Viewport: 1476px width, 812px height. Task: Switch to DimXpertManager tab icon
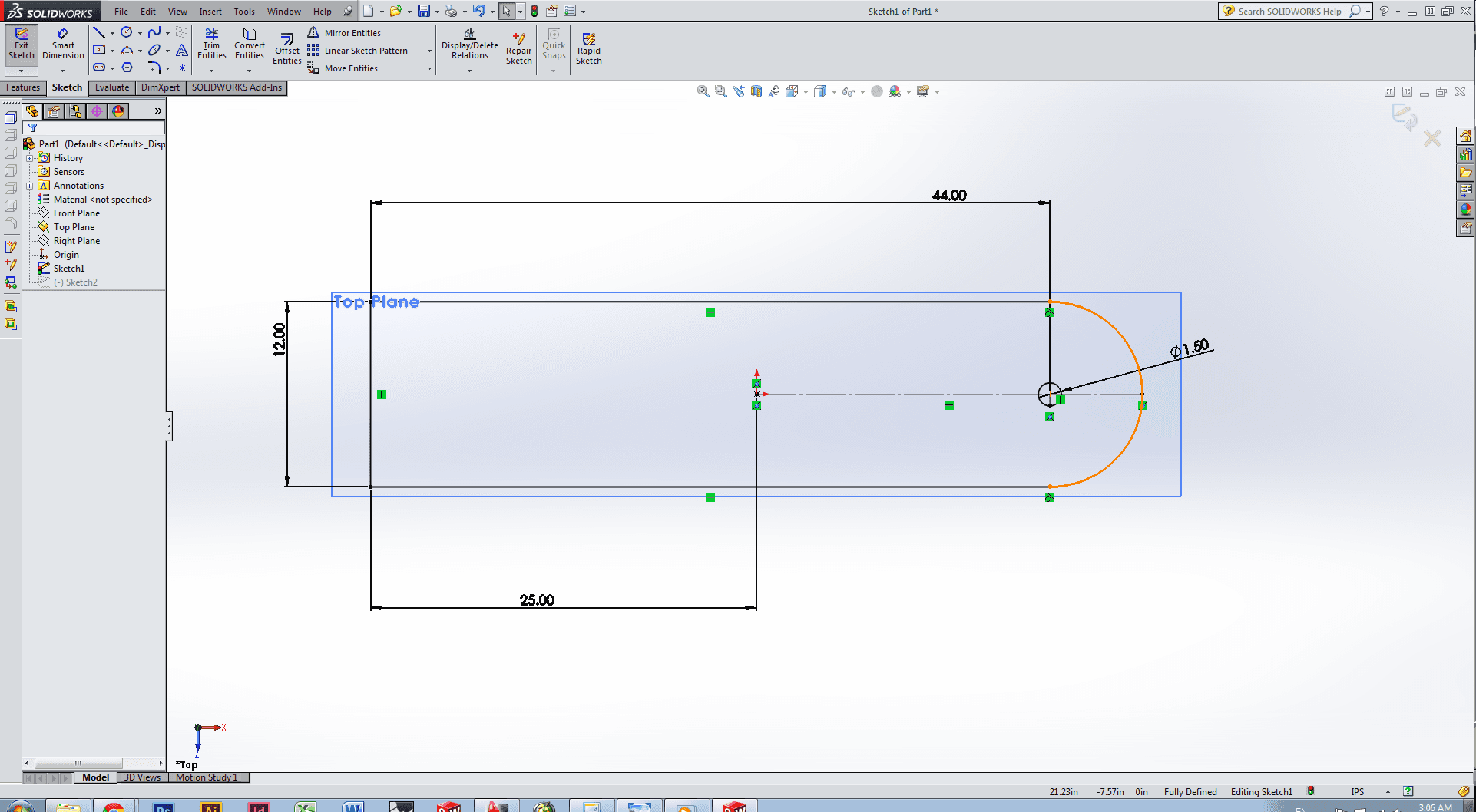97,111
